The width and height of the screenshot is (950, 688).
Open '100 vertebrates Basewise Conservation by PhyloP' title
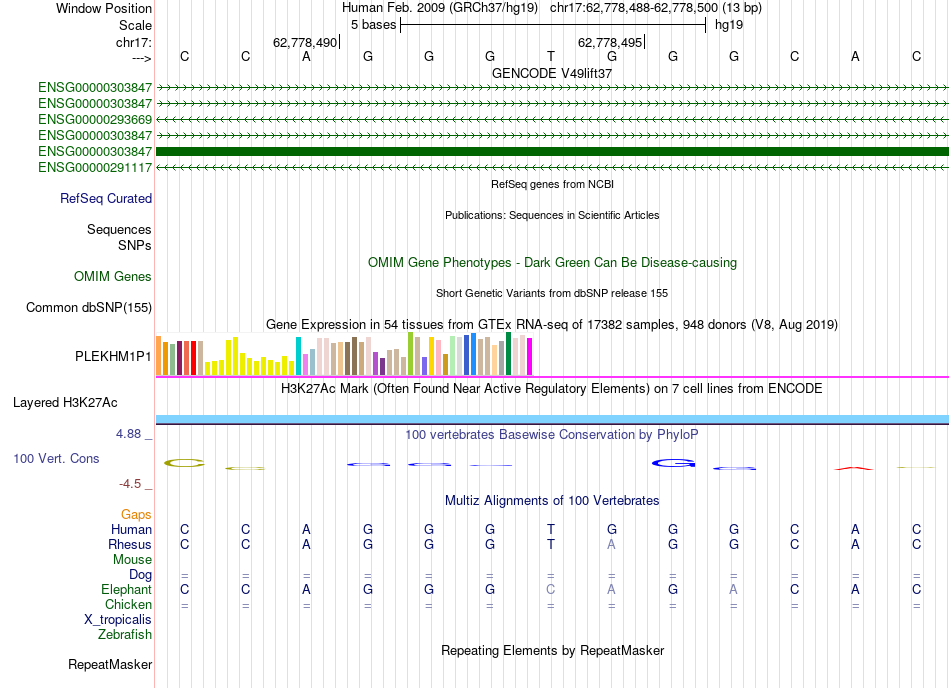pyautogui.click(x=552, y=435)
